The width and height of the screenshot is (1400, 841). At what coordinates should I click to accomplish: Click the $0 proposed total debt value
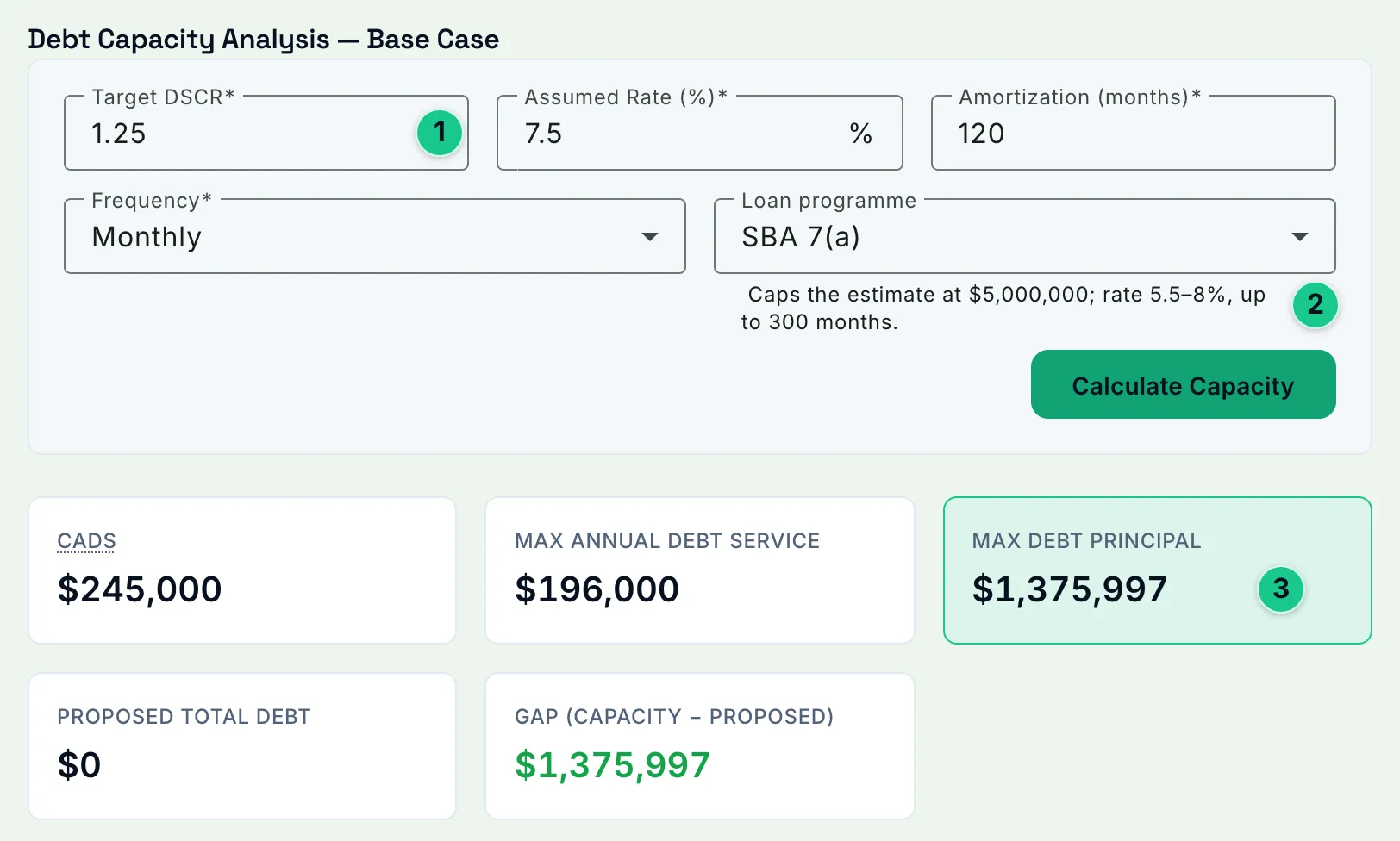pos(79,765)
